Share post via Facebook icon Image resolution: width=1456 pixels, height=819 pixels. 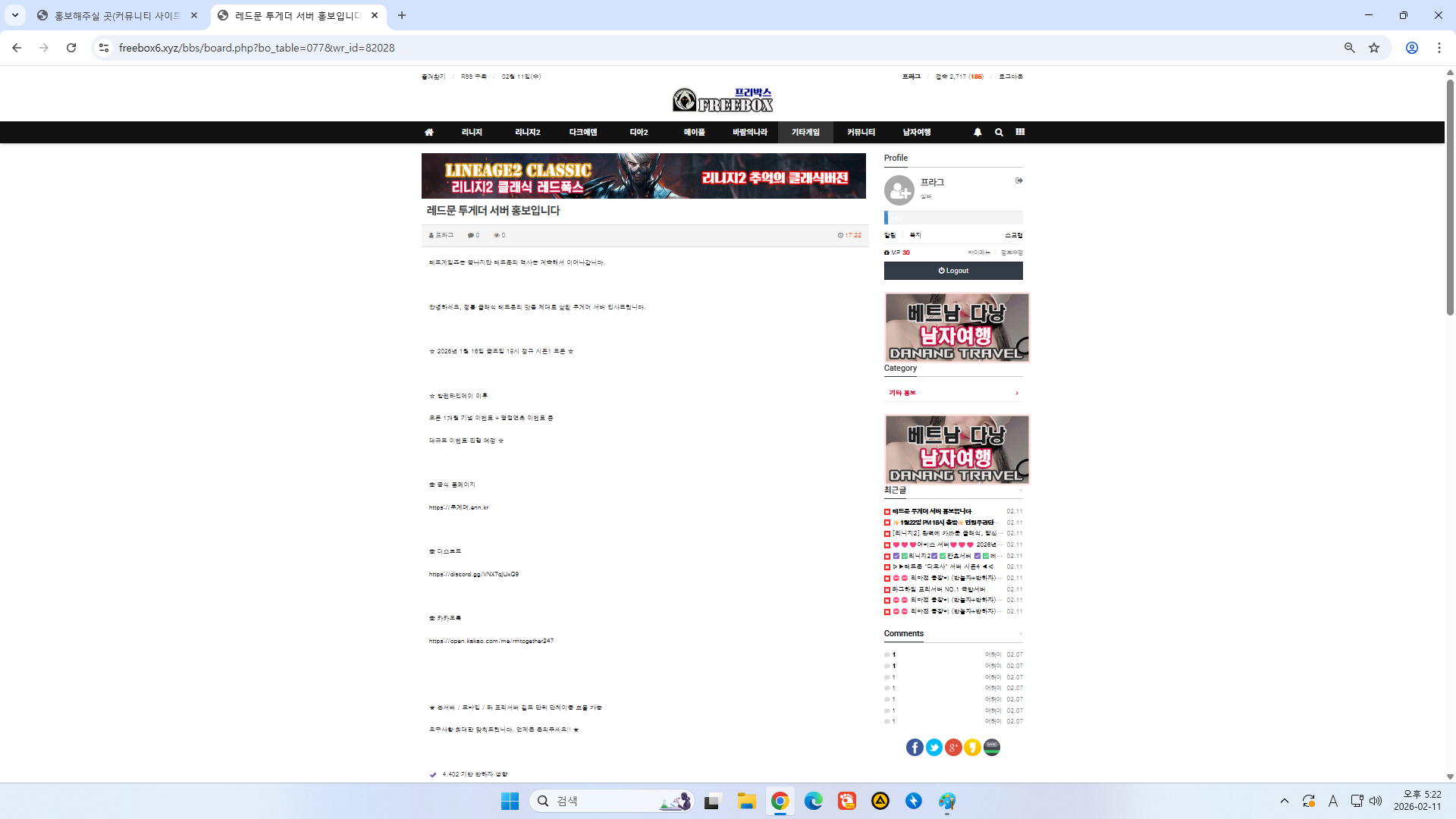915,748
